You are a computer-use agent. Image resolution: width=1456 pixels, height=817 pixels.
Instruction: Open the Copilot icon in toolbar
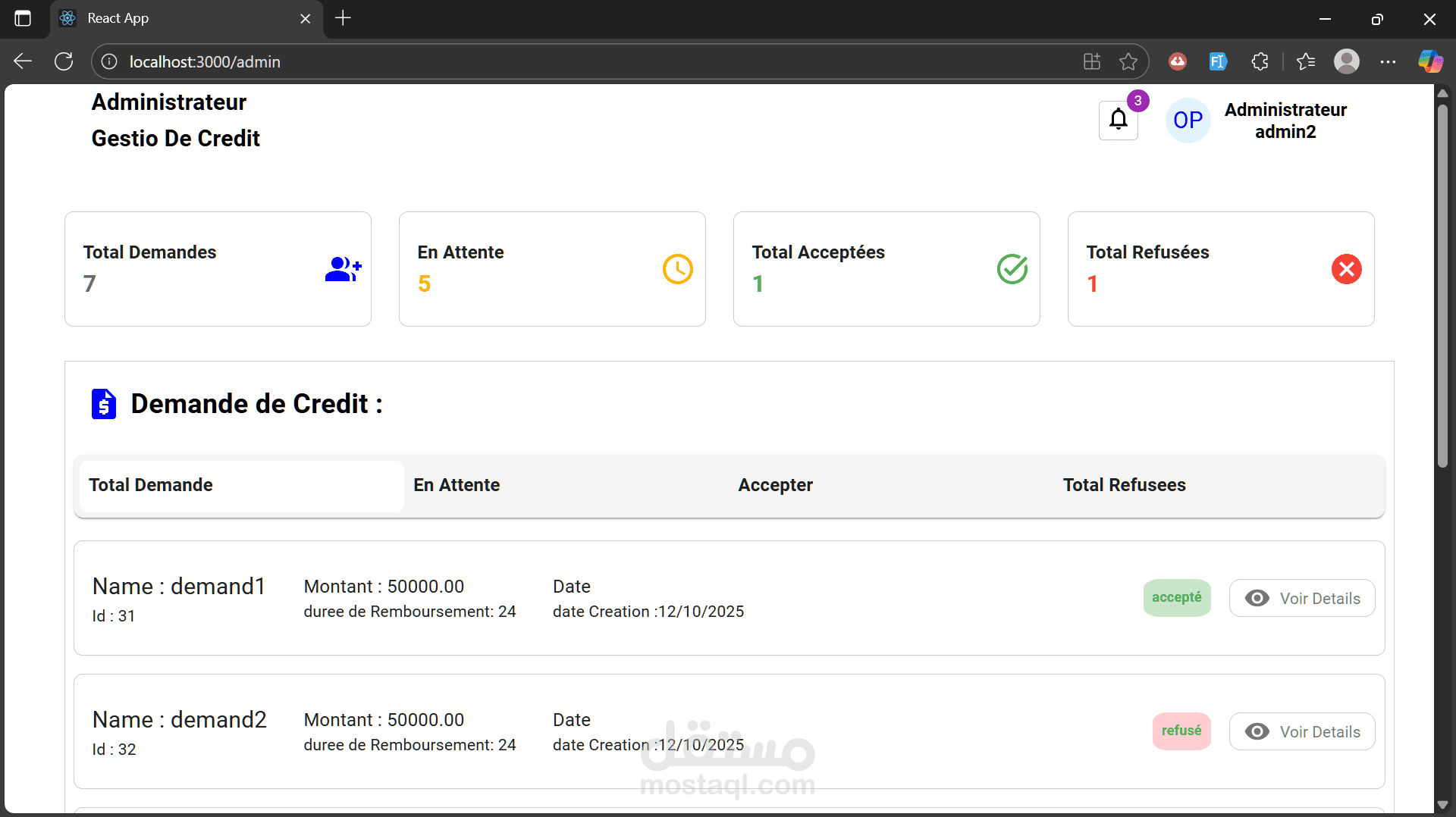pos(1430,61)
